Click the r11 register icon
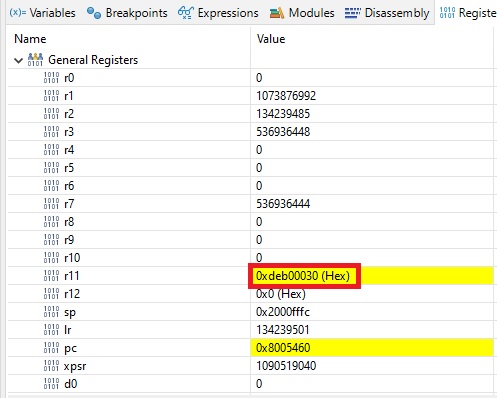The height and width of the screenshot is (398, 497). click(x=51, y=276)
